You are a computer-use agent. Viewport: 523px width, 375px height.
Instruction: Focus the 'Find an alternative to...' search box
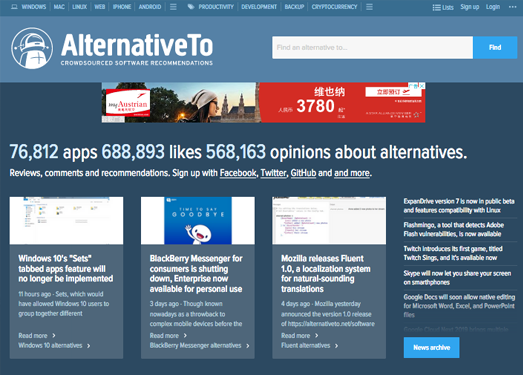(372, 47)
